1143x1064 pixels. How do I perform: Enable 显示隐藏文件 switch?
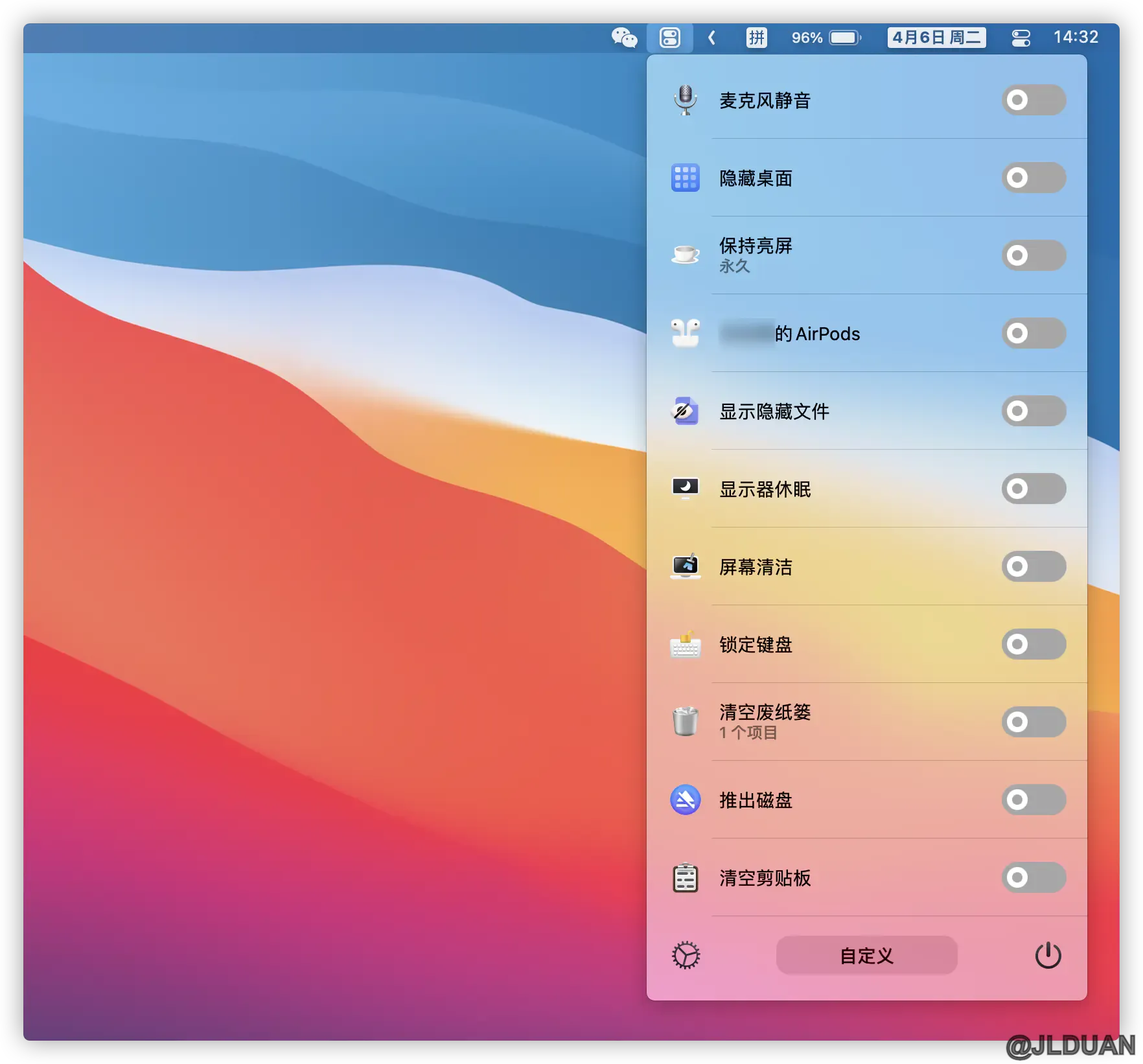coord(1033,411)
